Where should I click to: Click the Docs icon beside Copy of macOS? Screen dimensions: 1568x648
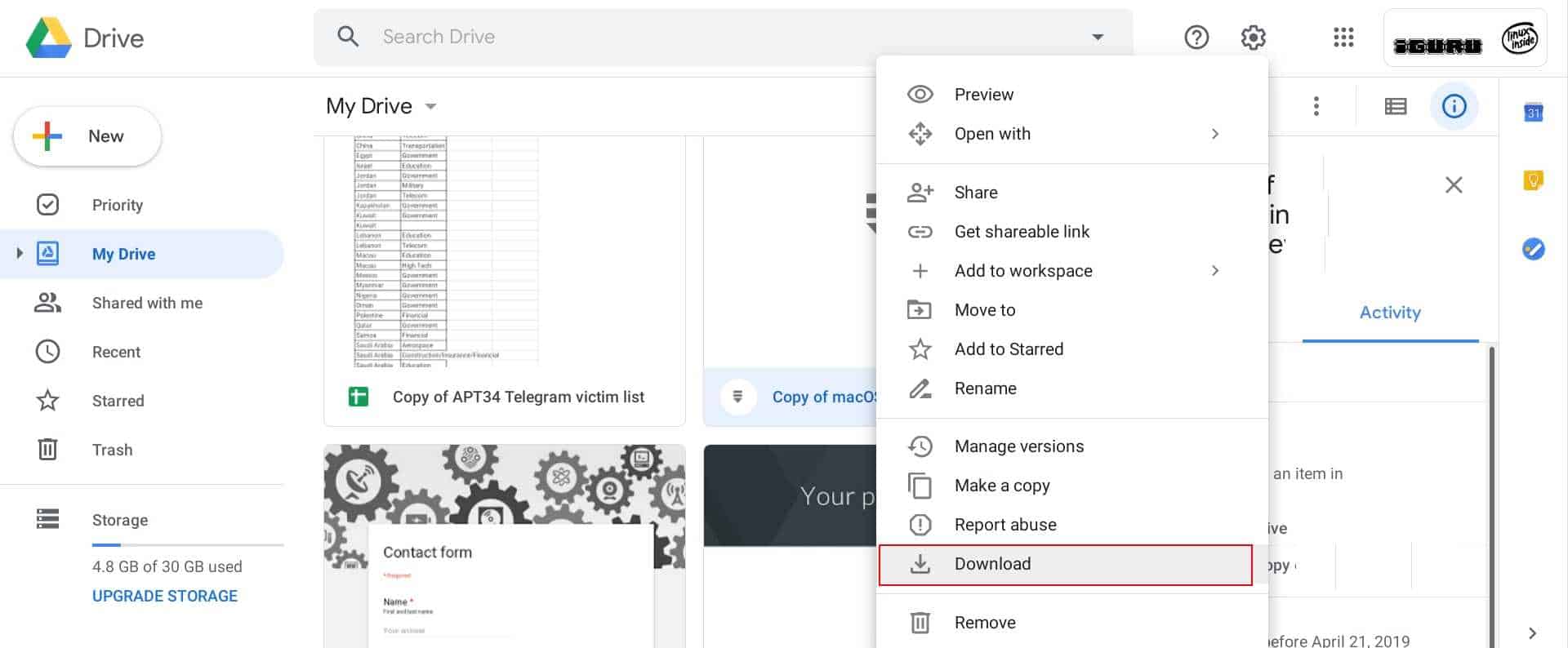tap(738, 397)
